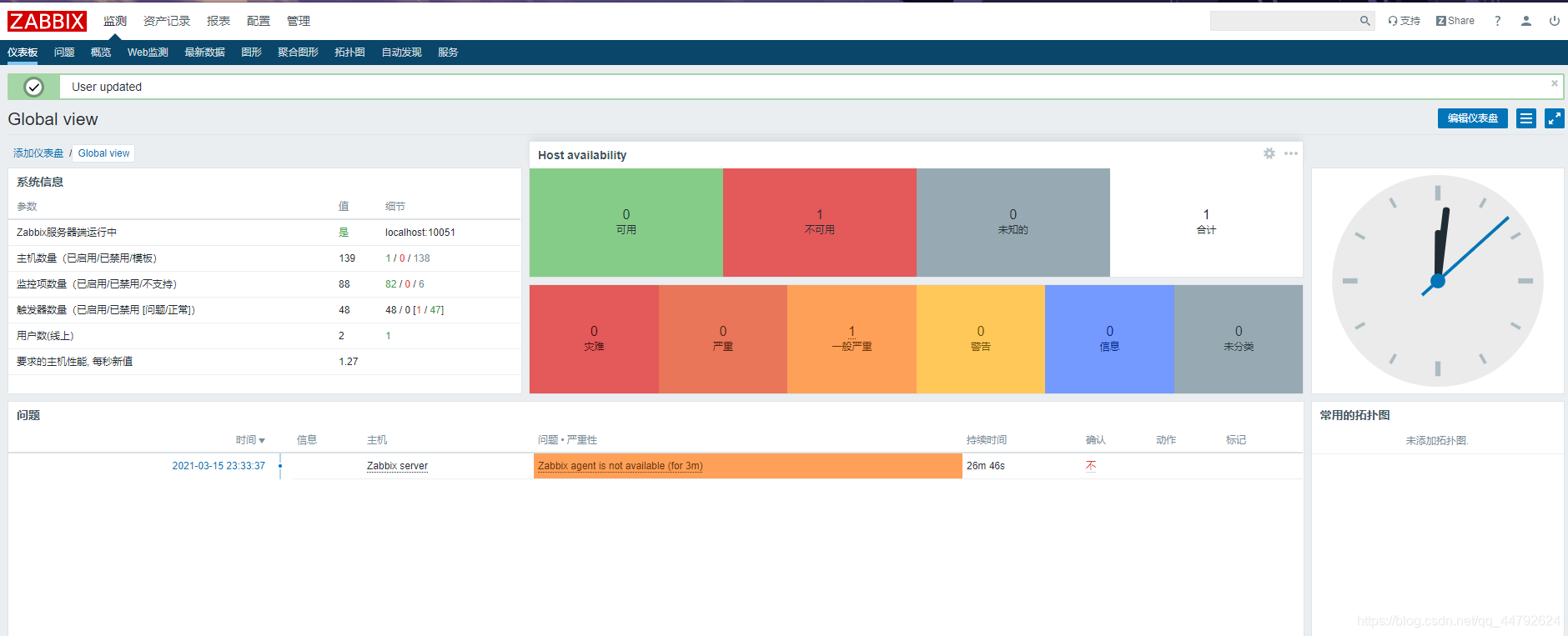Screen dimensions: 1568x636
Task: Open the 报表 (Reports) menu
Action: coord(219,21)
